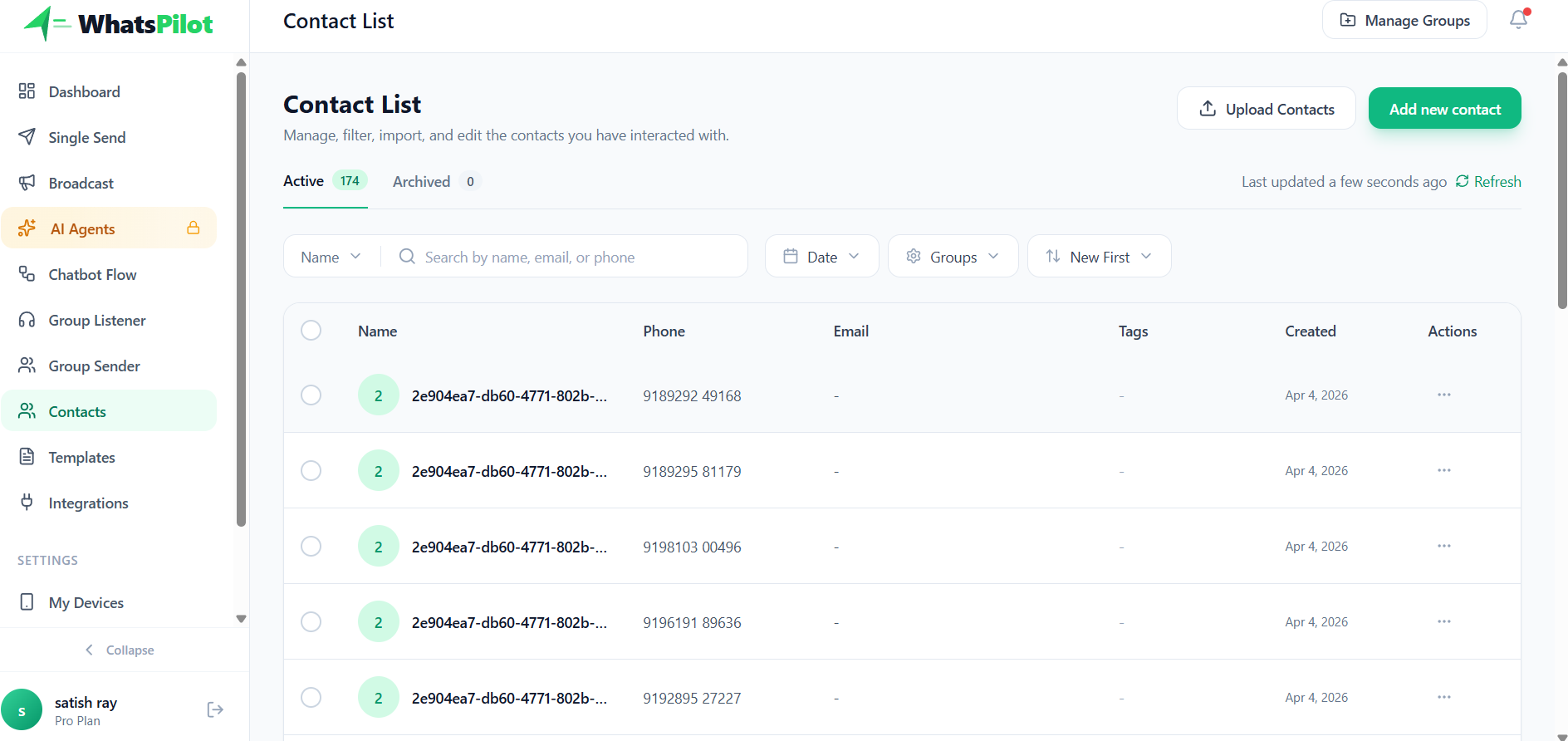Click avatar of contact 9189295 81179
The width and height of the screenshot is (1568, 741).
379,470
